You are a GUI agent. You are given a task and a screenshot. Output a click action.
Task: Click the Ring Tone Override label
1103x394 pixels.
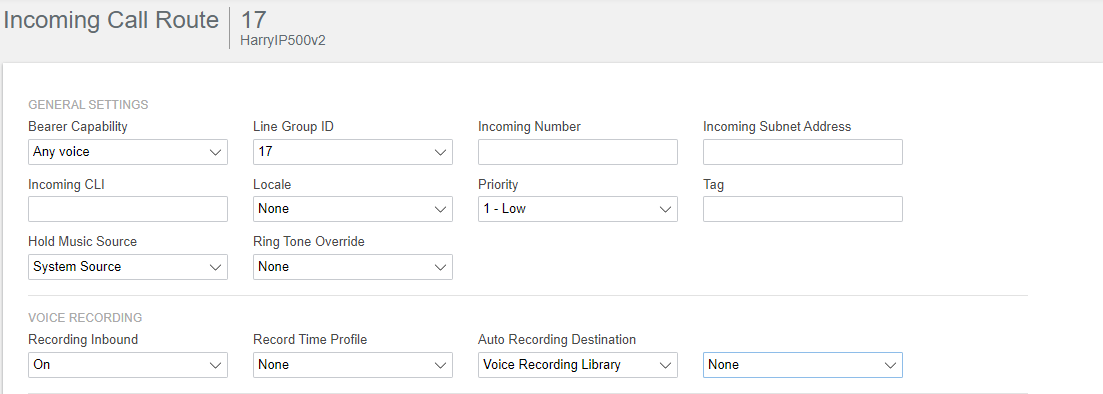pyautogui.click(x=309, y=242)
